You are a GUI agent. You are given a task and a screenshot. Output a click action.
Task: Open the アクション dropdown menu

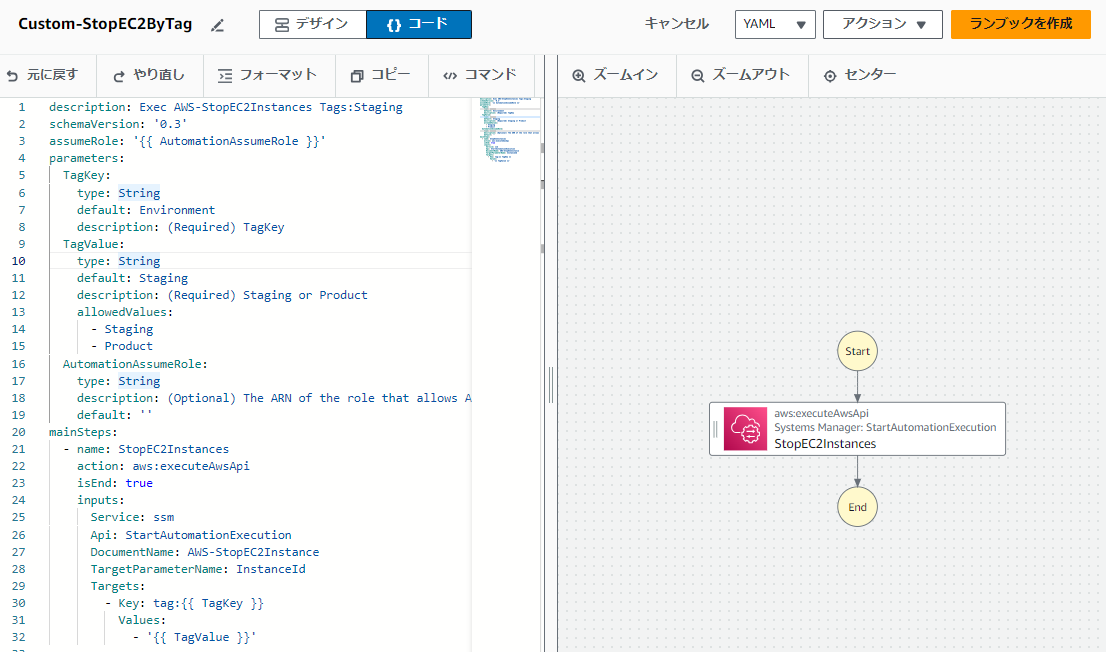coord(881,23)
